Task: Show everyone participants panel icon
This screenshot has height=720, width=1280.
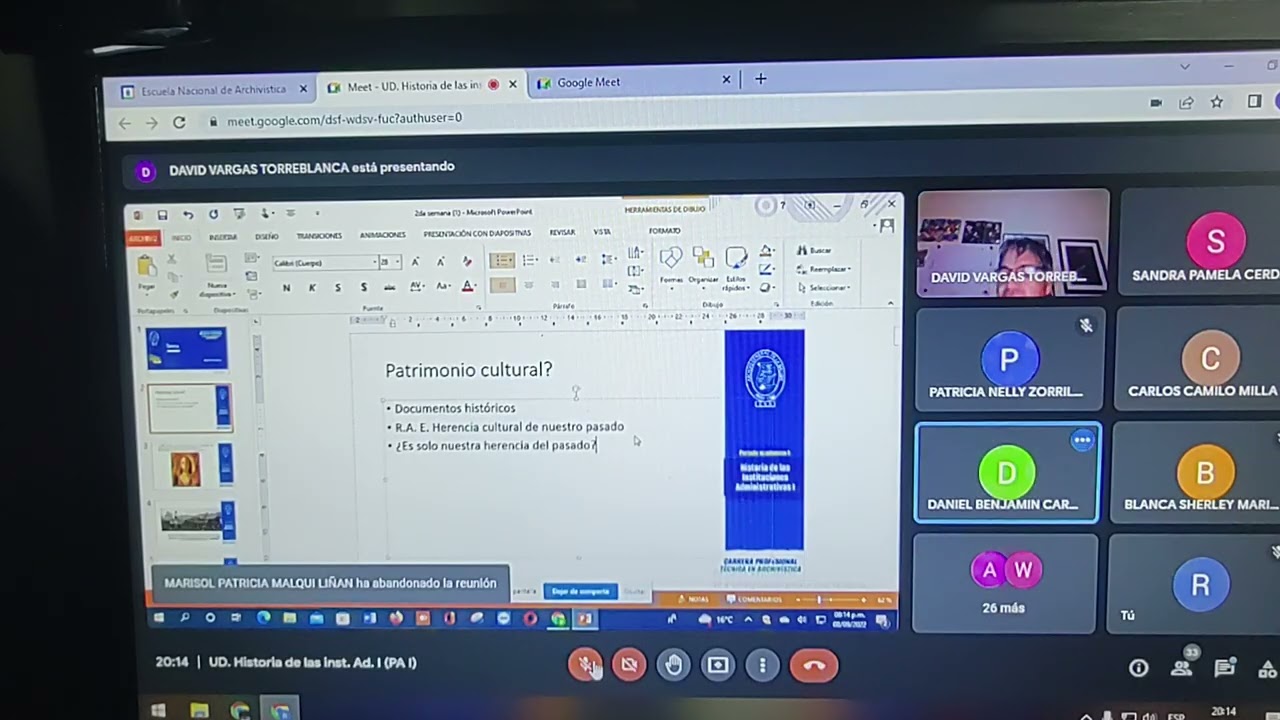Action: tap(1182, 668)
